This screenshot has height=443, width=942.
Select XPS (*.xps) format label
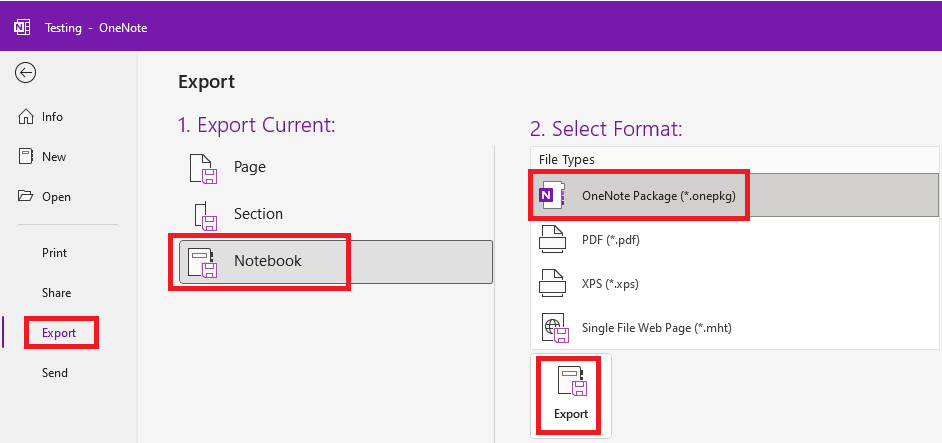pos(610,284)
